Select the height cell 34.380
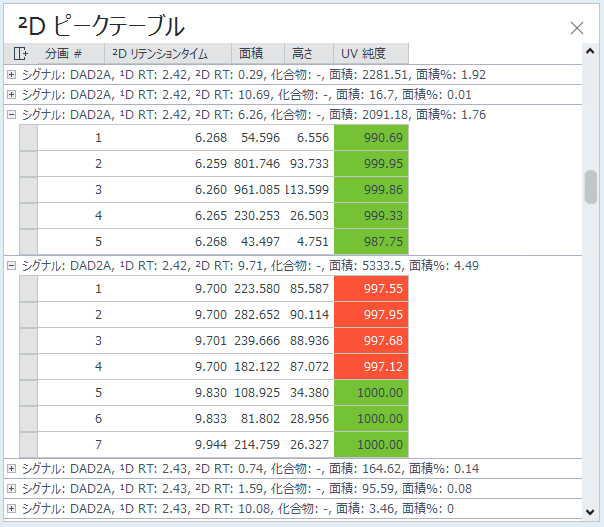The height and width of the screenshot is (527, 604). click(x=309, y=393)
